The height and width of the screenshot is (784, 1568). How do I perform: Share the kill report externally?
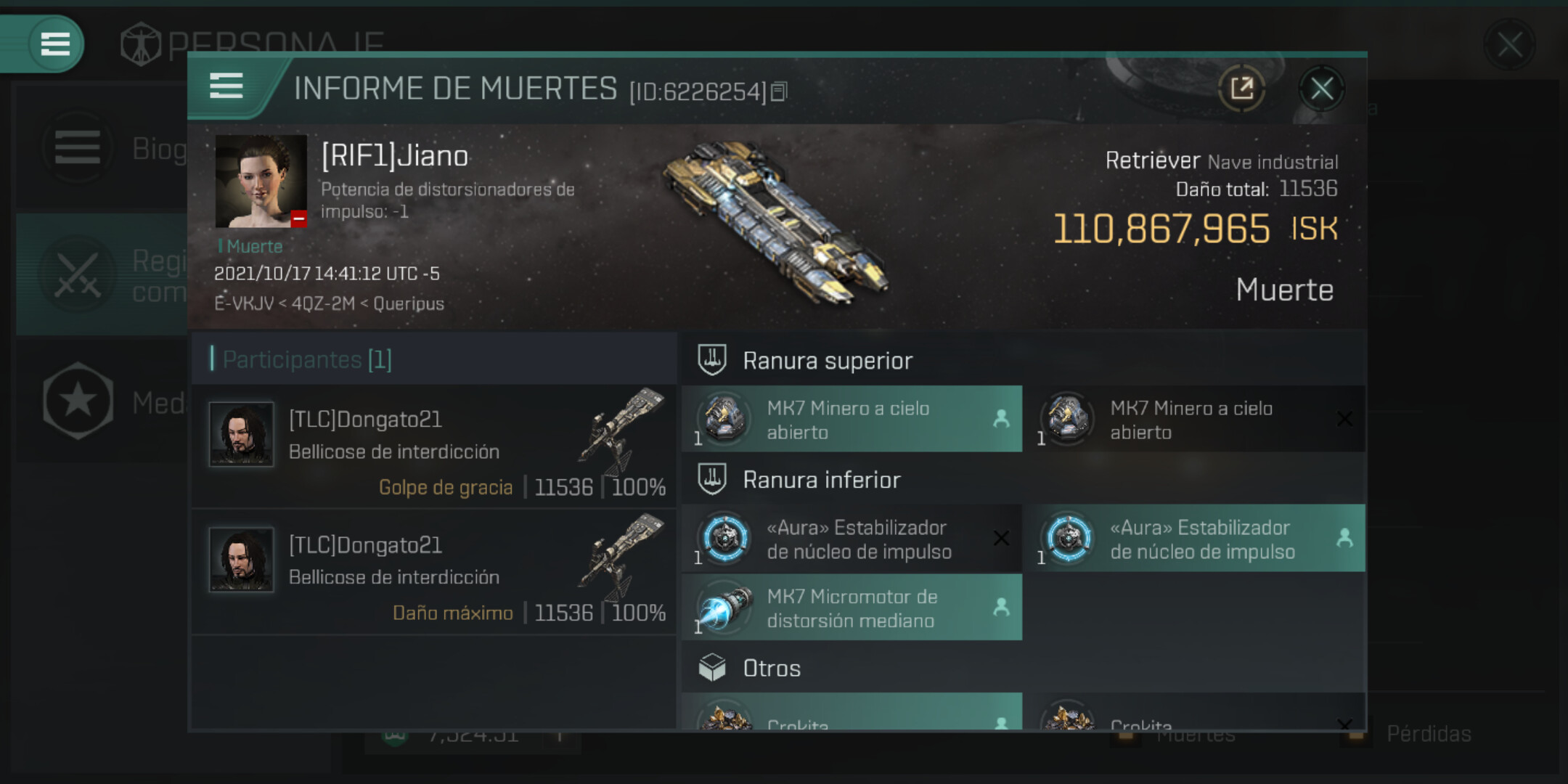(x=1241, y=89)
